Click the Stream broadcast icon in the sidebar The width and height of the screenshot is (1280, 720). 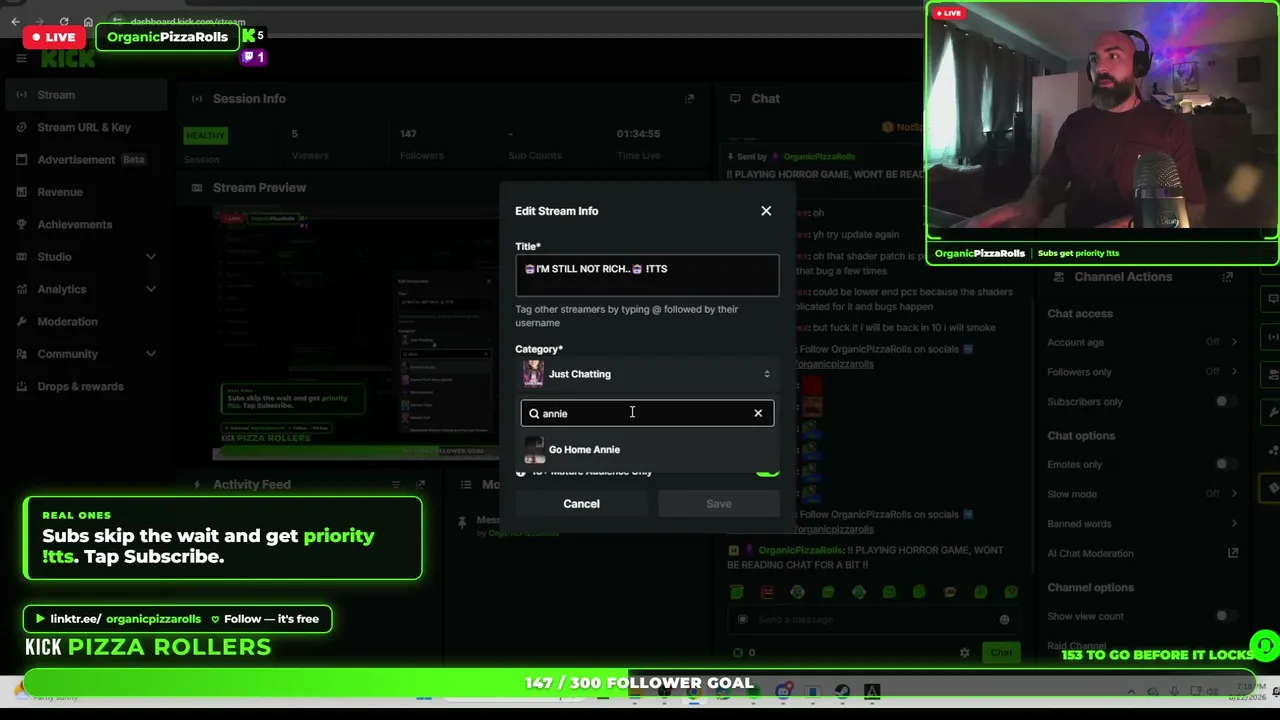coord(21,95)
